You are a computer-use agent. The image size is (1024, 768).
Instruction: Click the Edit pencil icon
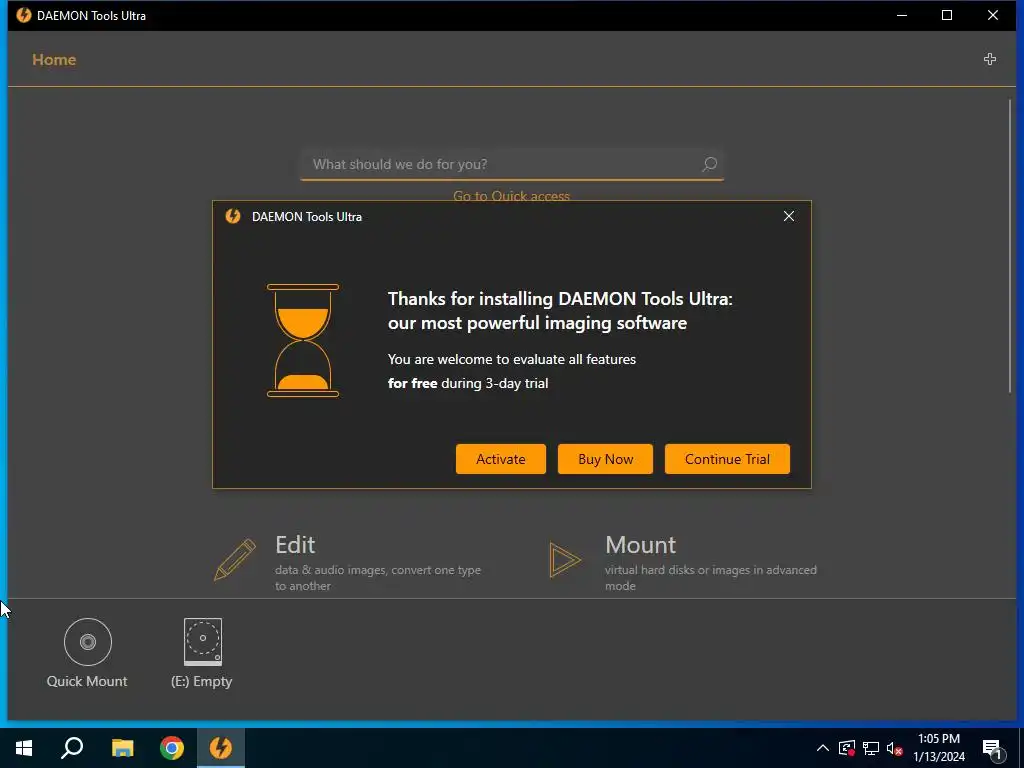(234, 560)
